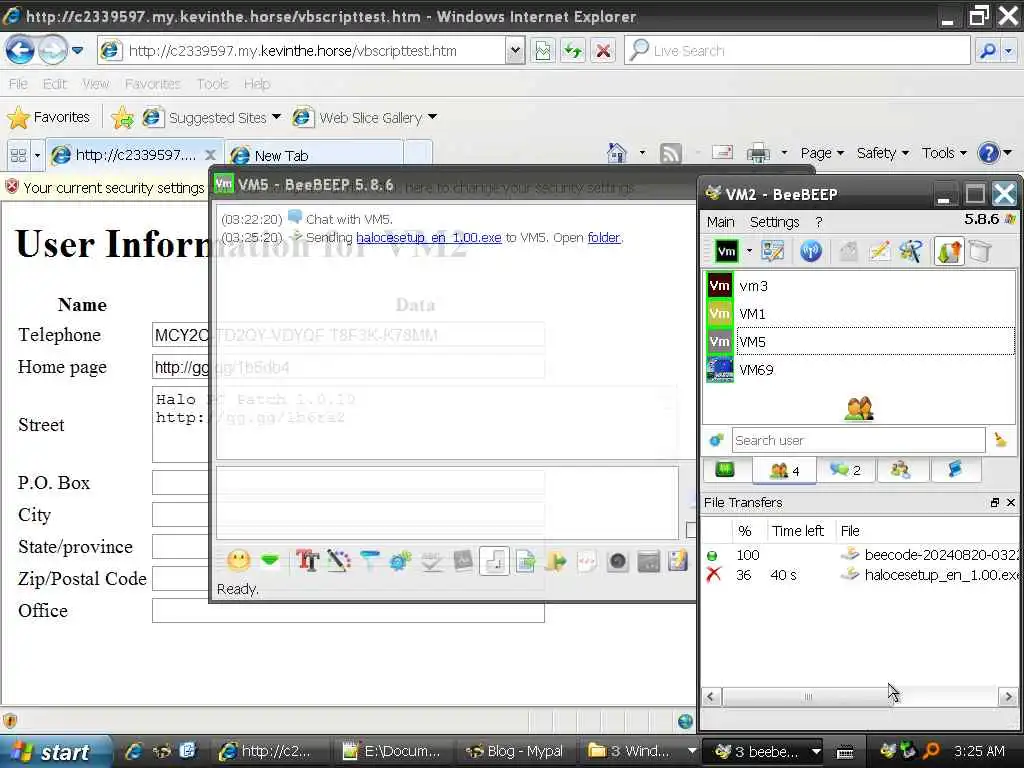
Task: Select user VM69 in contact list
Action: click(861, 370)
